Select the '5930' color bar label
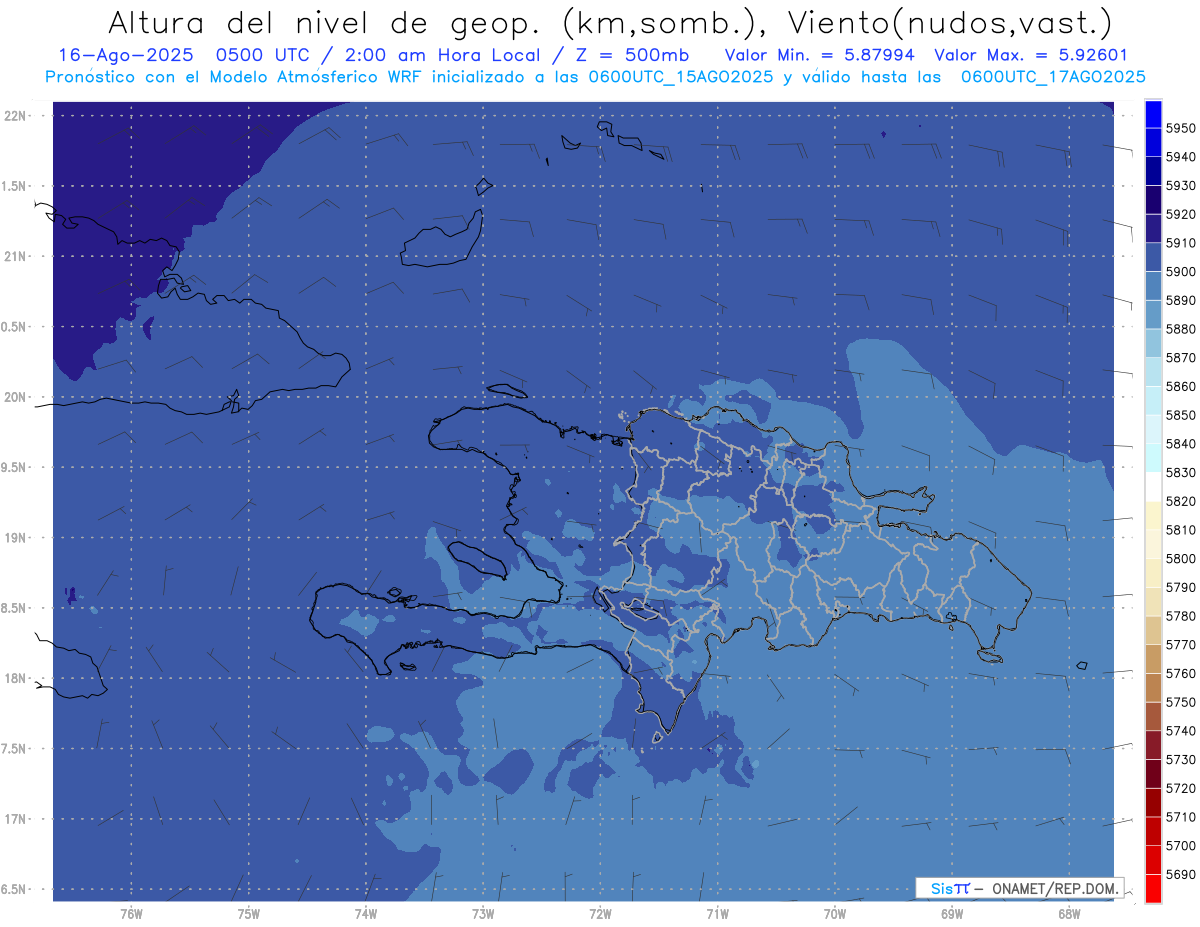Viewport: 1200px width, 927px height. click(1180, 186)
